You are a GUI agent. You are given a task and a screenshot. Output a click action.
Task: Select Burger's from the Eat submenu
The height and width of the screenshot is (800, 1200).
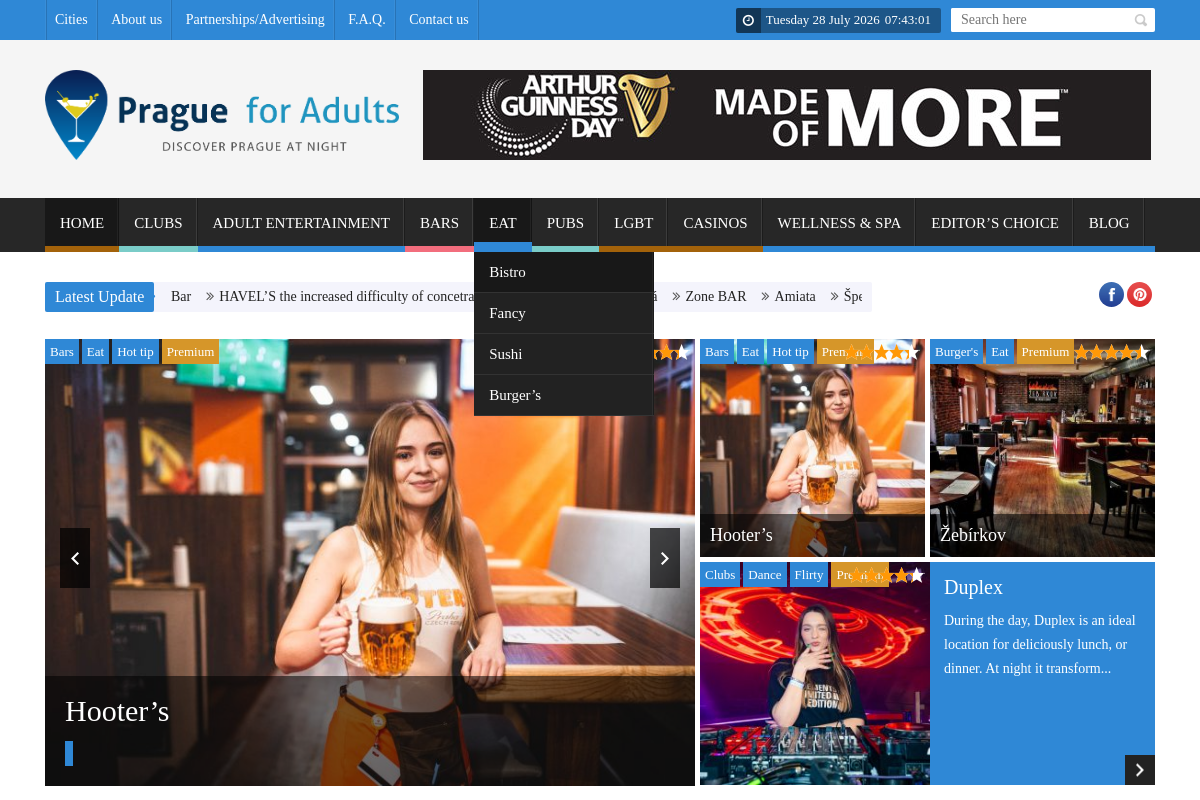point(564,395)
